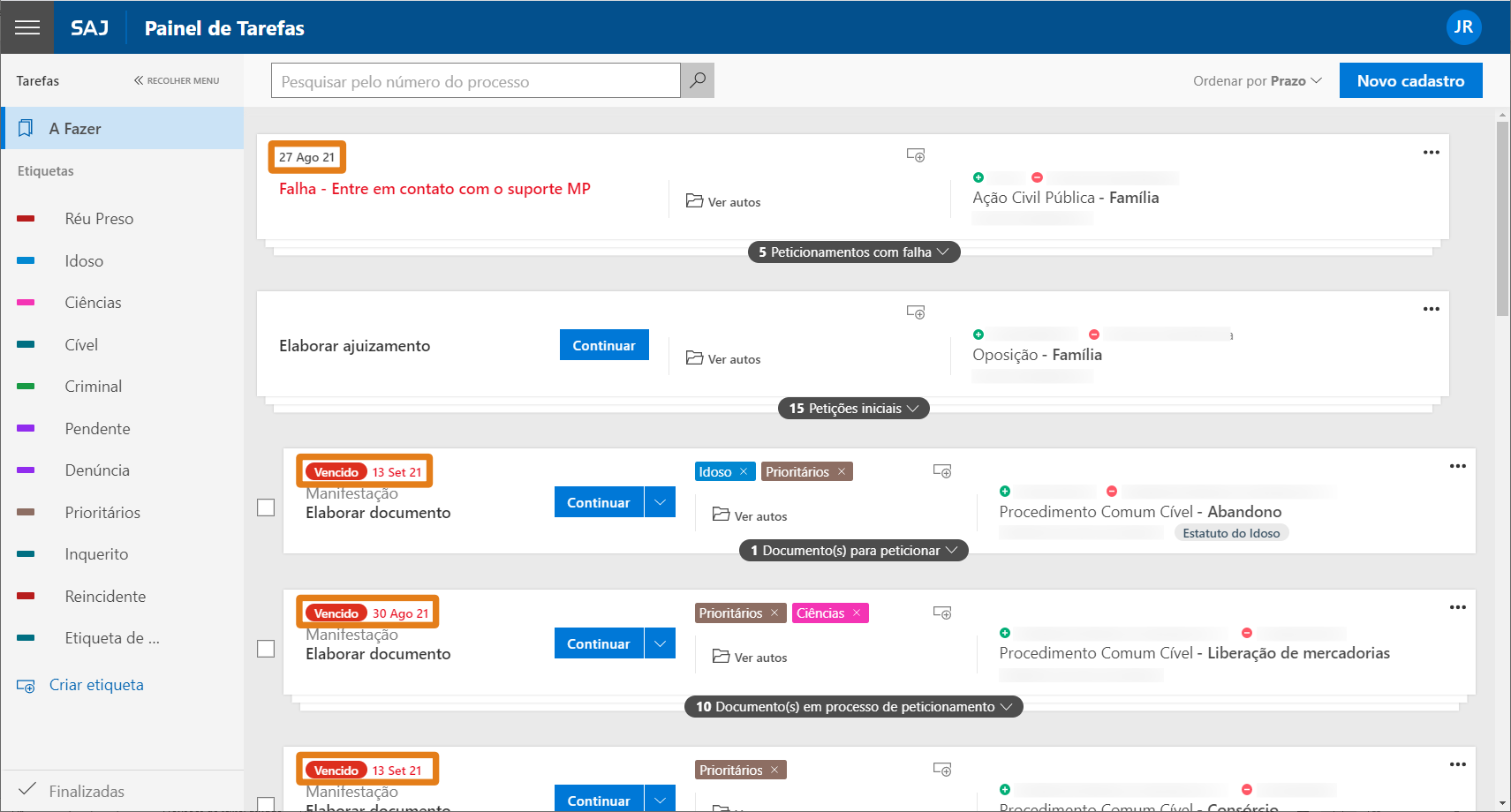
Task: Click more options on Liberação de mercadorias card
Action: 1457,607
